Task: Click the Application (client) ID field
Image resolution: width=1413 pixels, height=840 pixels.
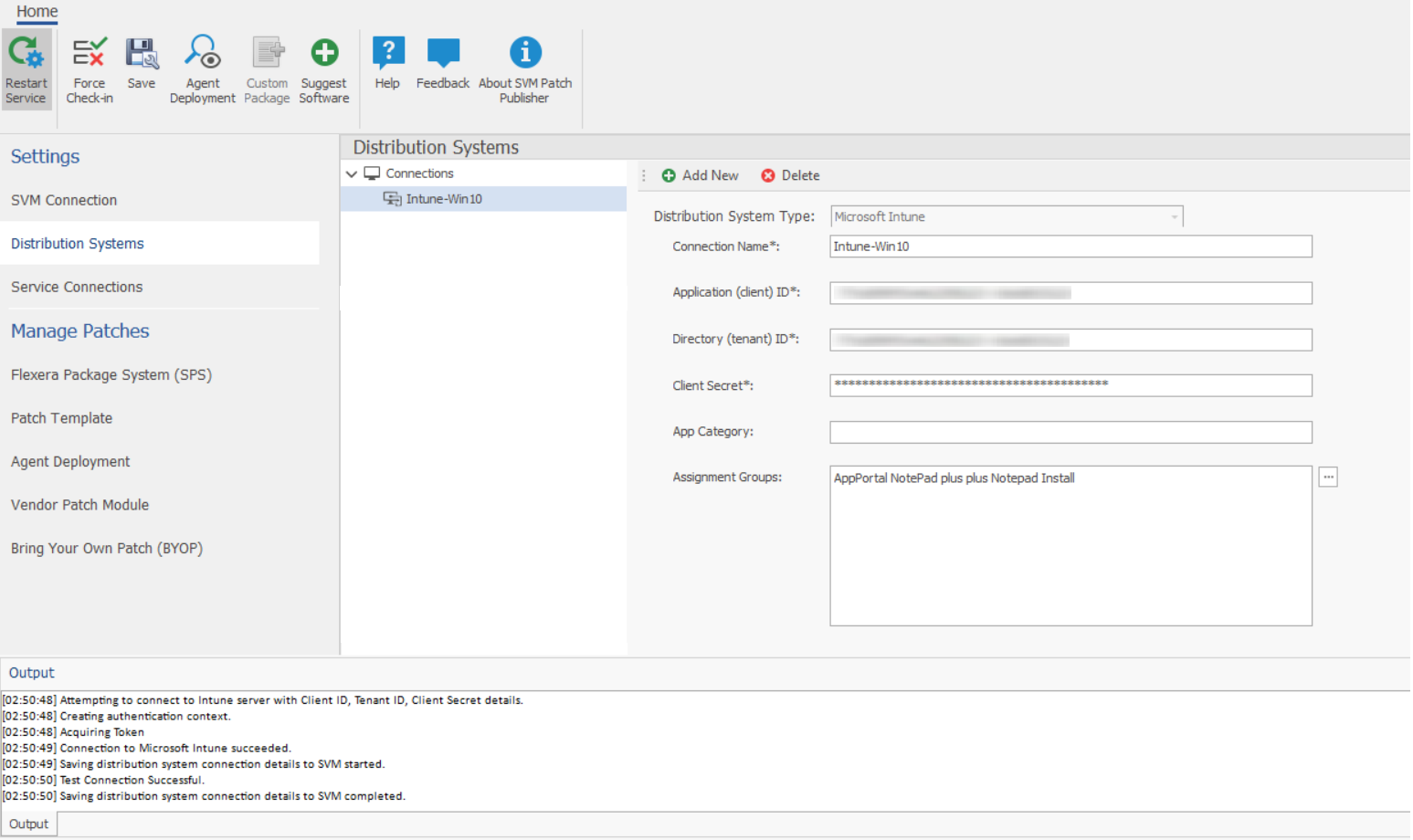Action: click(x=1070, y=293)
